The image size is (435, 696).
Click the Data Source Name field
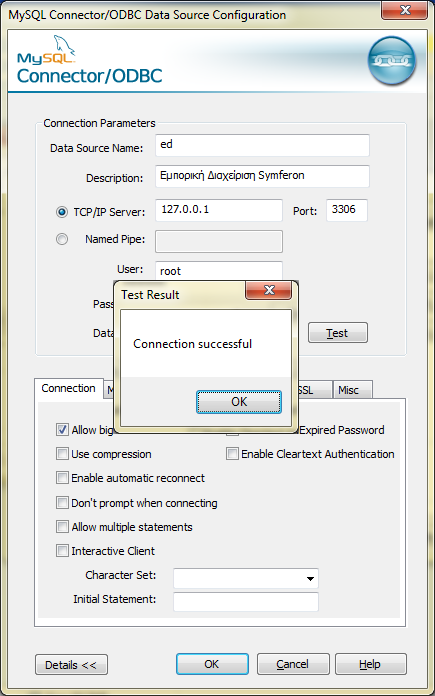[x=262, y=145]
